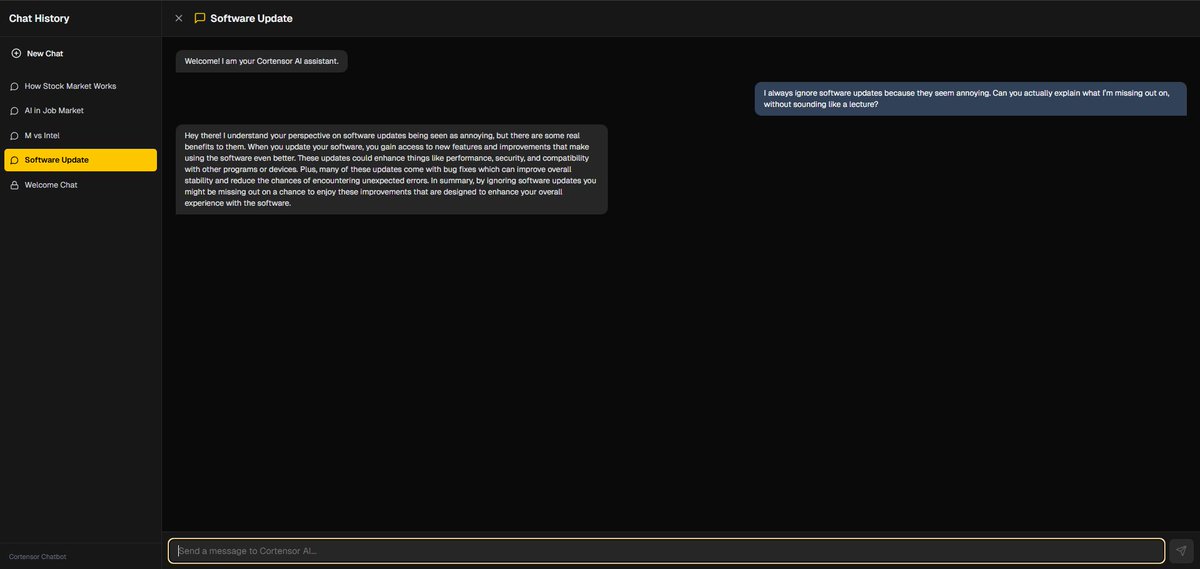This screenshot has width=1200, height=569.
Task: Click the user message about ignoring software updates
Action: click(972, 98)
